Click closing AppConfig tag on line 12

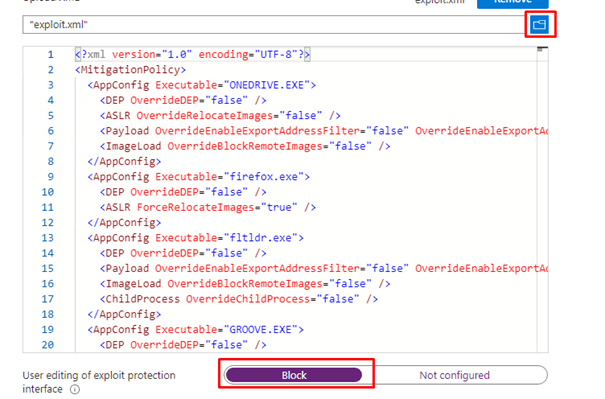(x=124, y=223)
